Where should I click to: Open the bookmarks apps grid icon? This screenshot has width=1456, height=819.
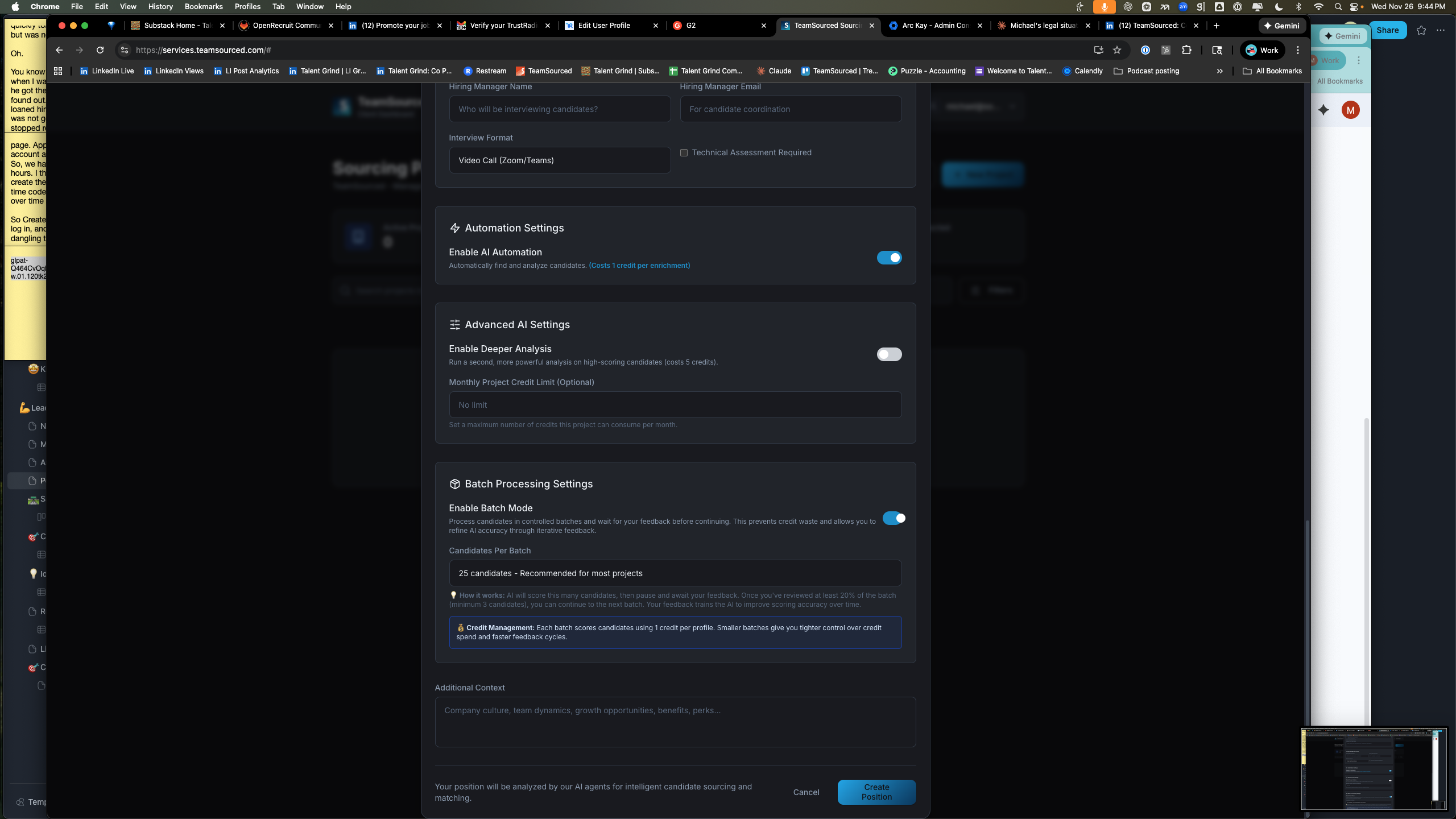58,71
